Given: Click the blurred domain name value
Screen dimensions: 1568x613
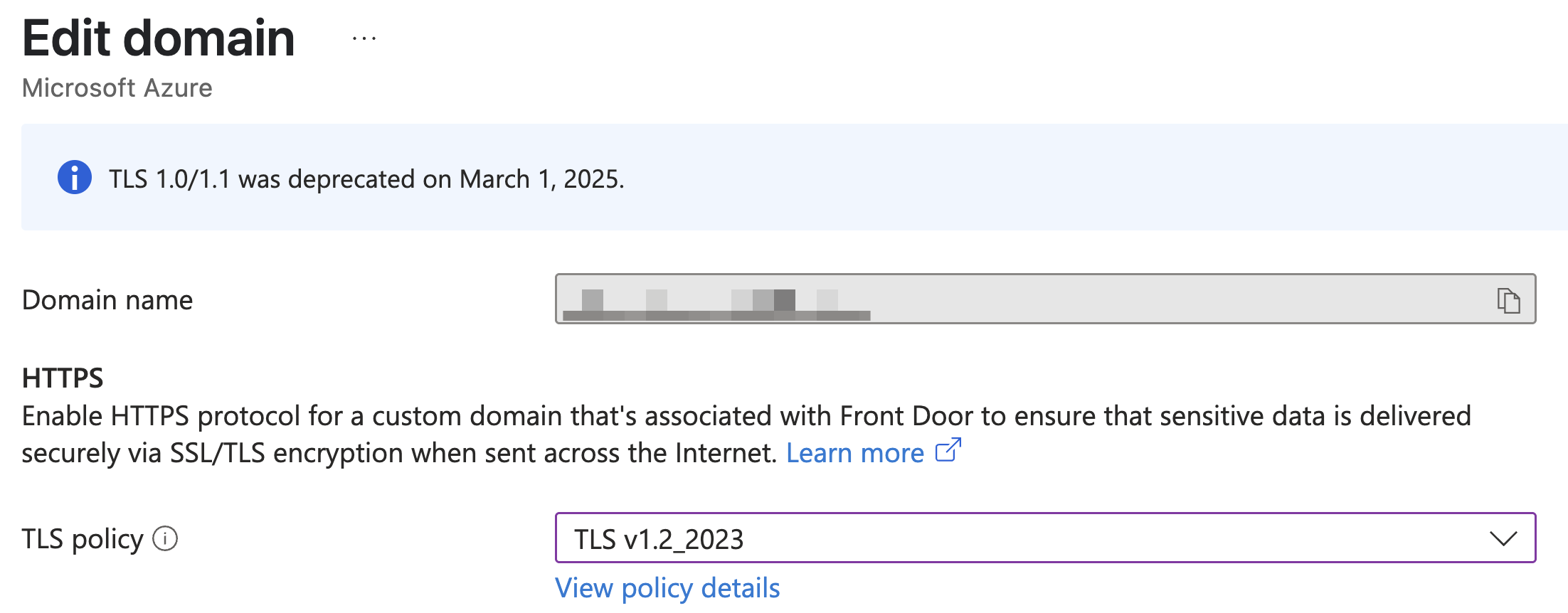Looking at the screenshot, I should [x=716, y=305].
